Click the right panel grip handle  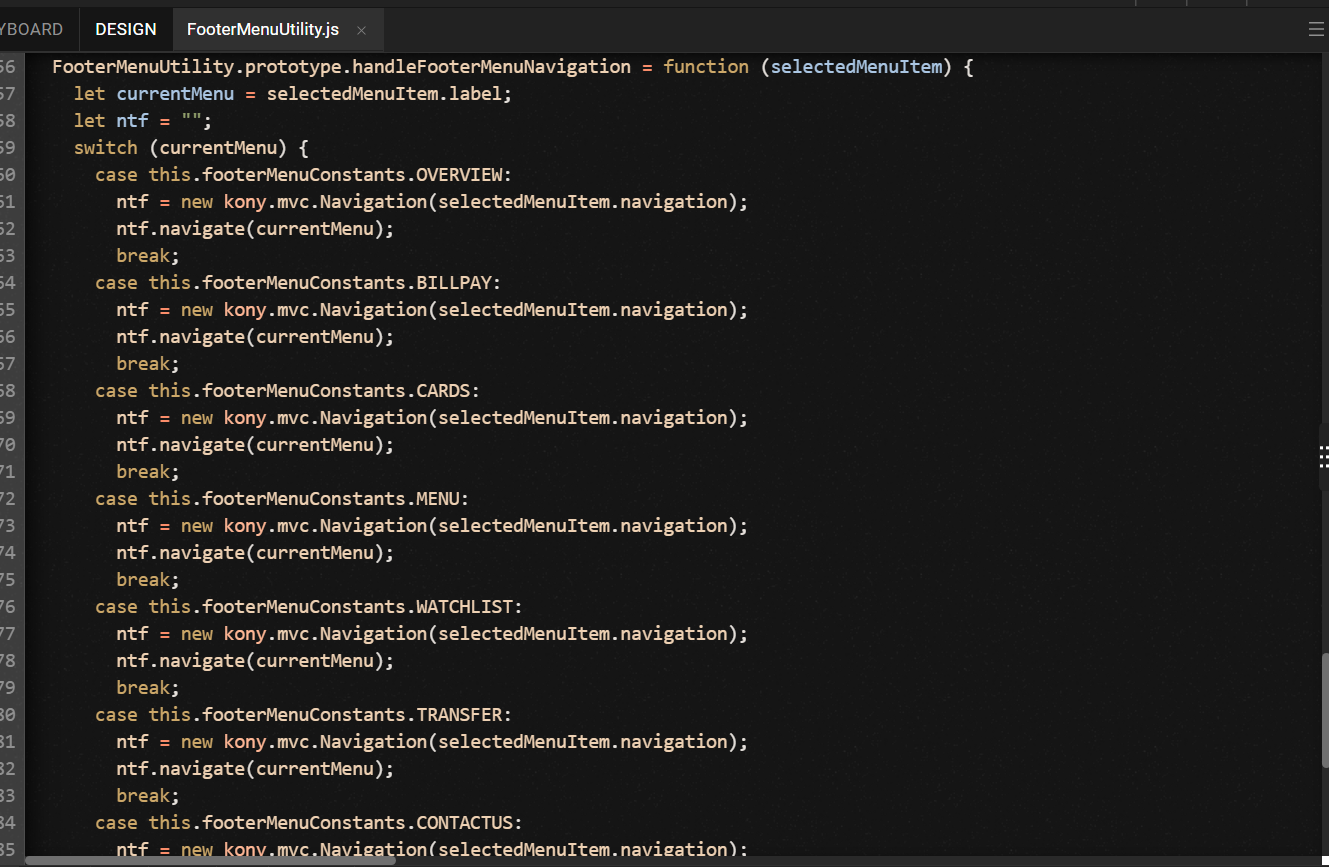click(1323, 456)
